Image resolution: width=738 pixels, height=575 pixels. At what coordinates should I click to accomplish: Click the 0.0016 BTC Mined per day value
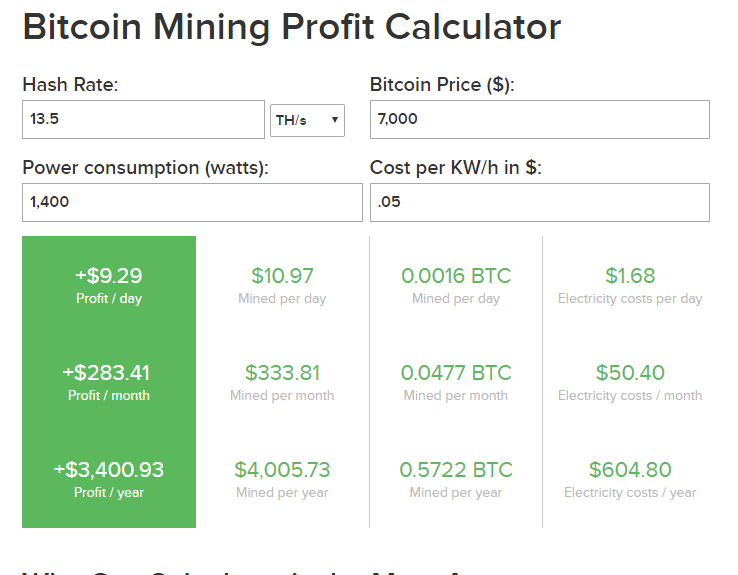(x=456, y=276)
